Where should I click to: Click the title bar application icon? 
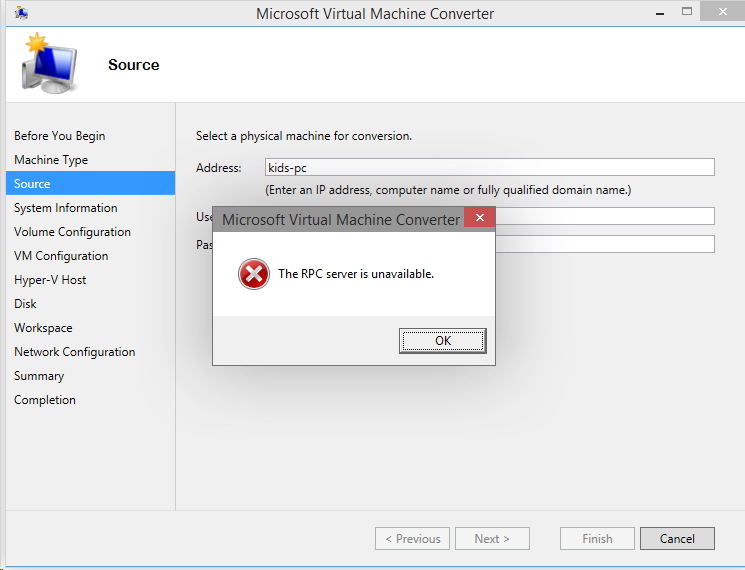pyautogui.click(x=21, y=13)
